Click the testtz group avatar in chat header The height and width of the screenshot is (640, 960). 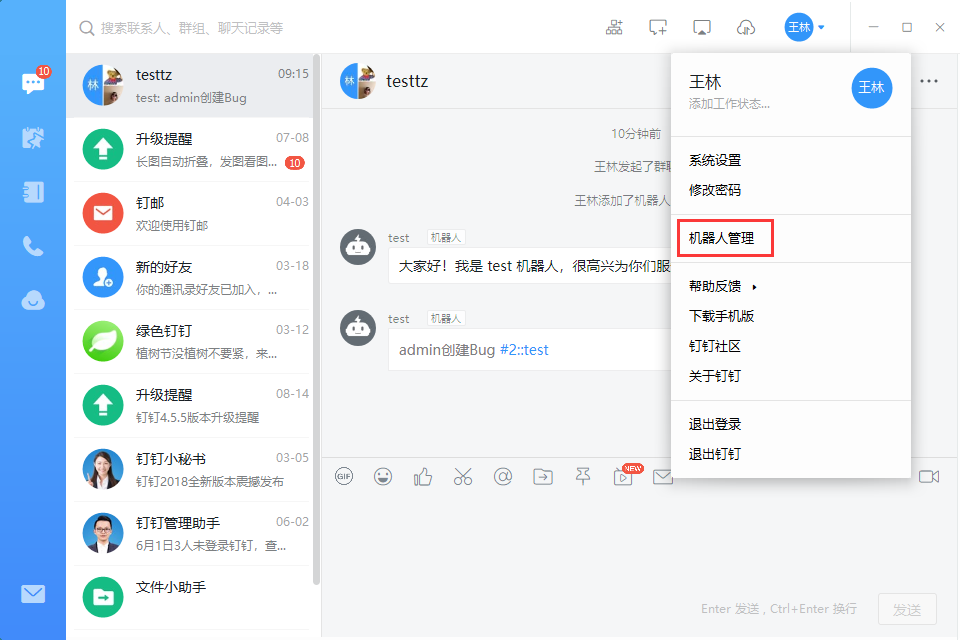pos(358,81)
